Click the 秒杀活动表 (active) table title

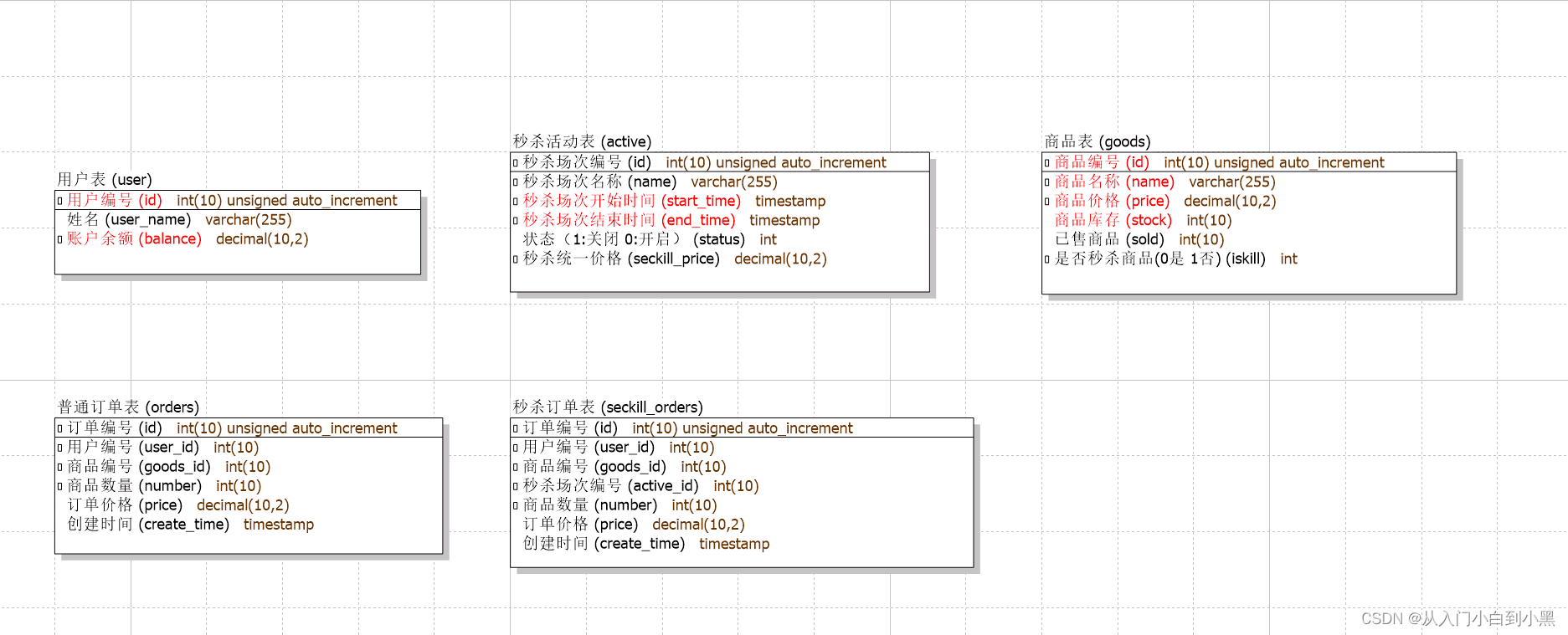[x=582, y=141]
